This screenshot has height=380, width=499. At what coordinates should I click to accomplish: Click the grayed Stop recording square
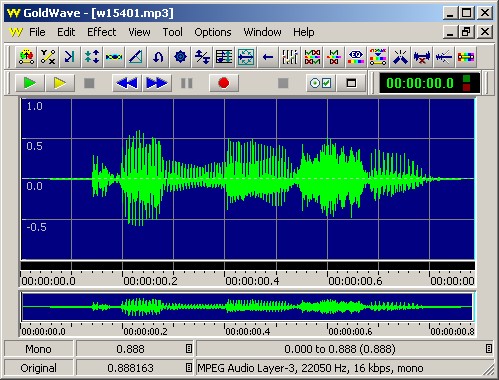click(x=283, y=83)
